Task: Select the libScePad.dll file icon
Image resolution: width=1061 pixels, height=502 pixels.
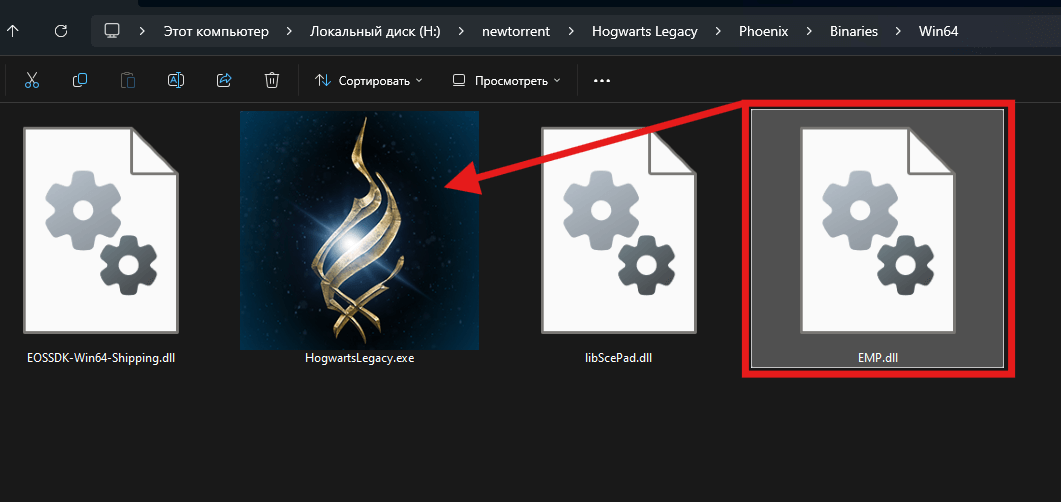Action: [618, 231]
